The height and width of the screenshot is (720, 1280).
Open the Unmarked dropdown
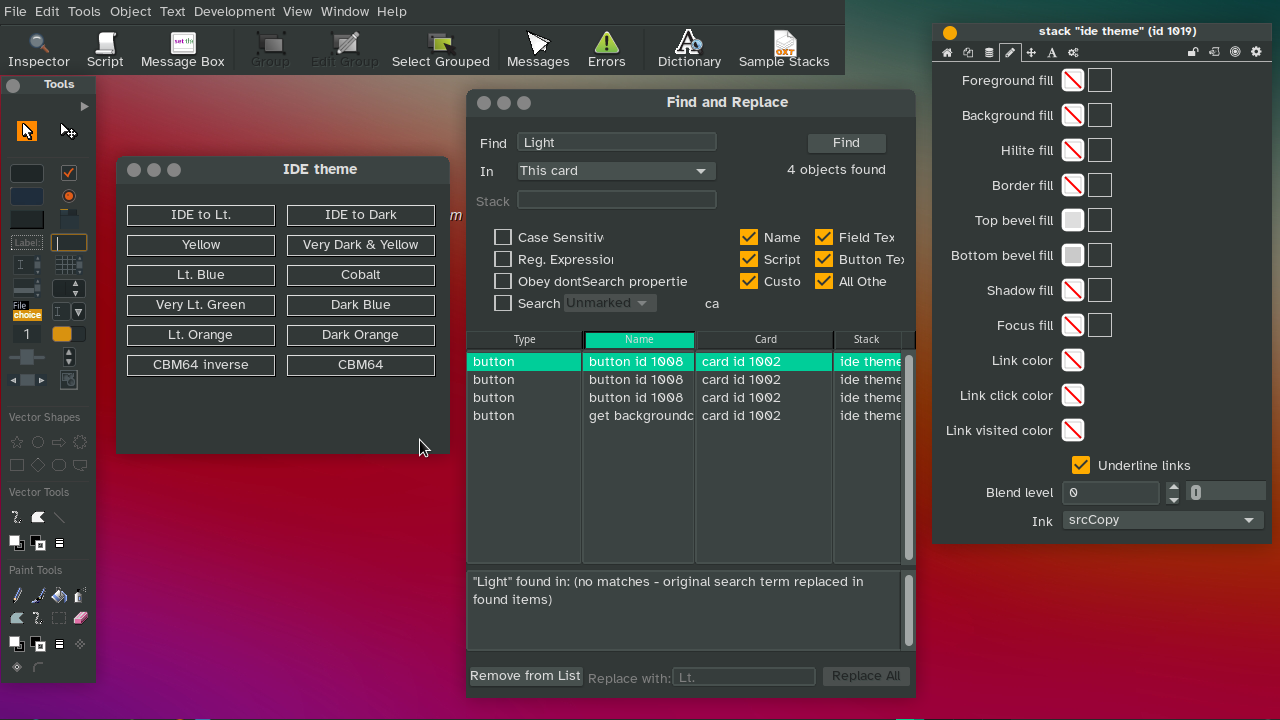(x=610, y=303)
